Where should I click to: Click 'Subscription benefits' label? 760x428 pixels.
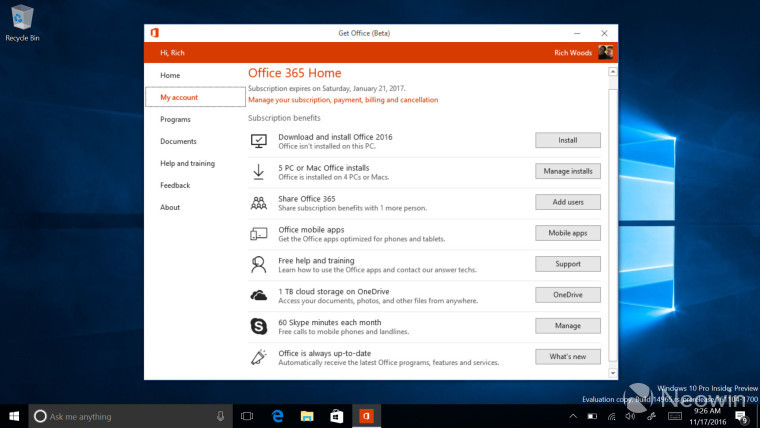click(284, 118)
